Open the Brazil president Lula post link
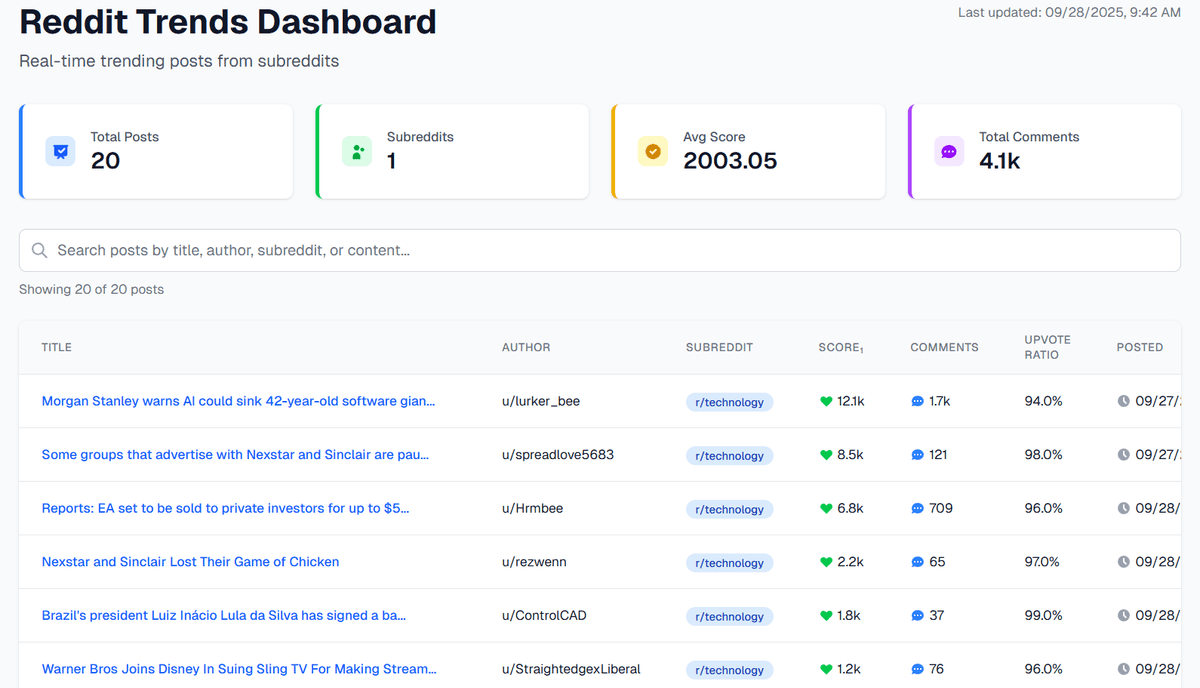This screenshot has height=688, width=1200. click(222, 615)
